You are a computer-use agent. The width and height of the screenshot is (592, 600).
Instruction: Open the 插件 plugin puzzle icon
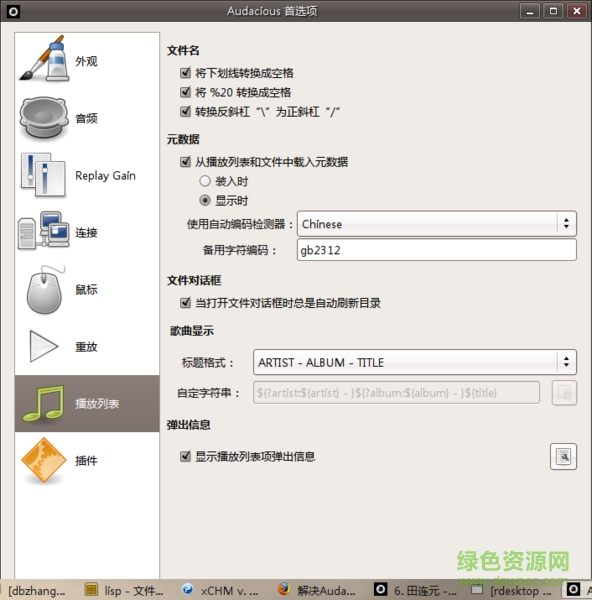[44, 460]
